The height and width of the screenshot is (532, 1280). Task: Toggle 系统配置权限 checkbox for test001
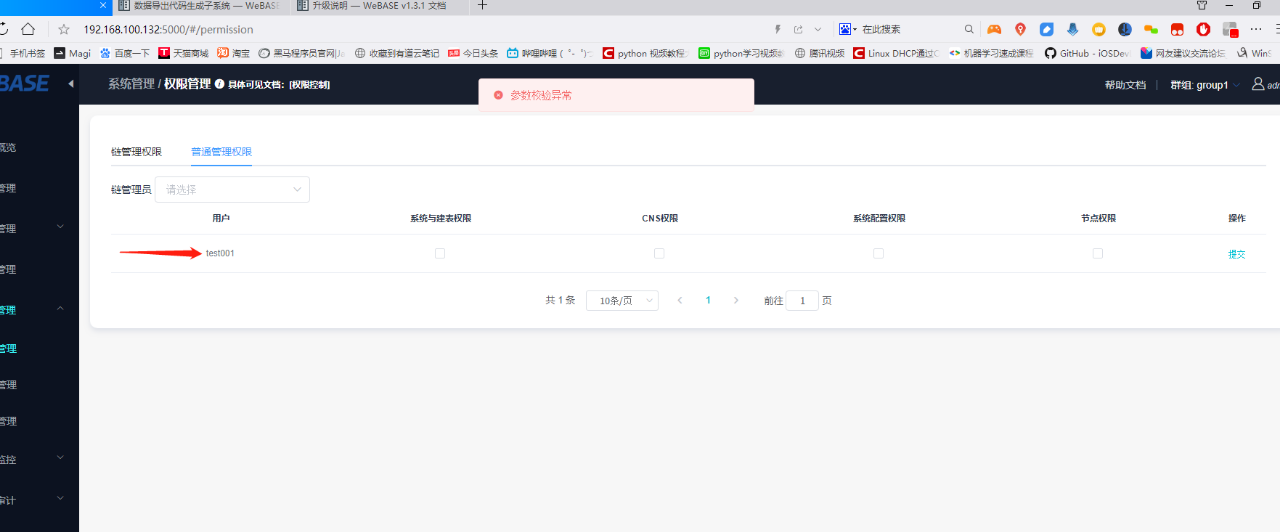[x=878, y=254]
